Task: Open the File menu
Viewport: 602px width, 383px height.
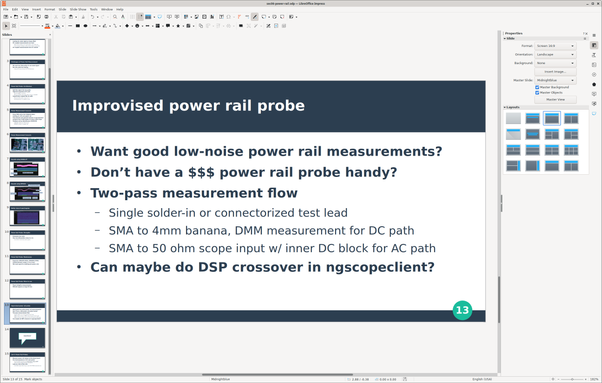Action: (6, 9)
